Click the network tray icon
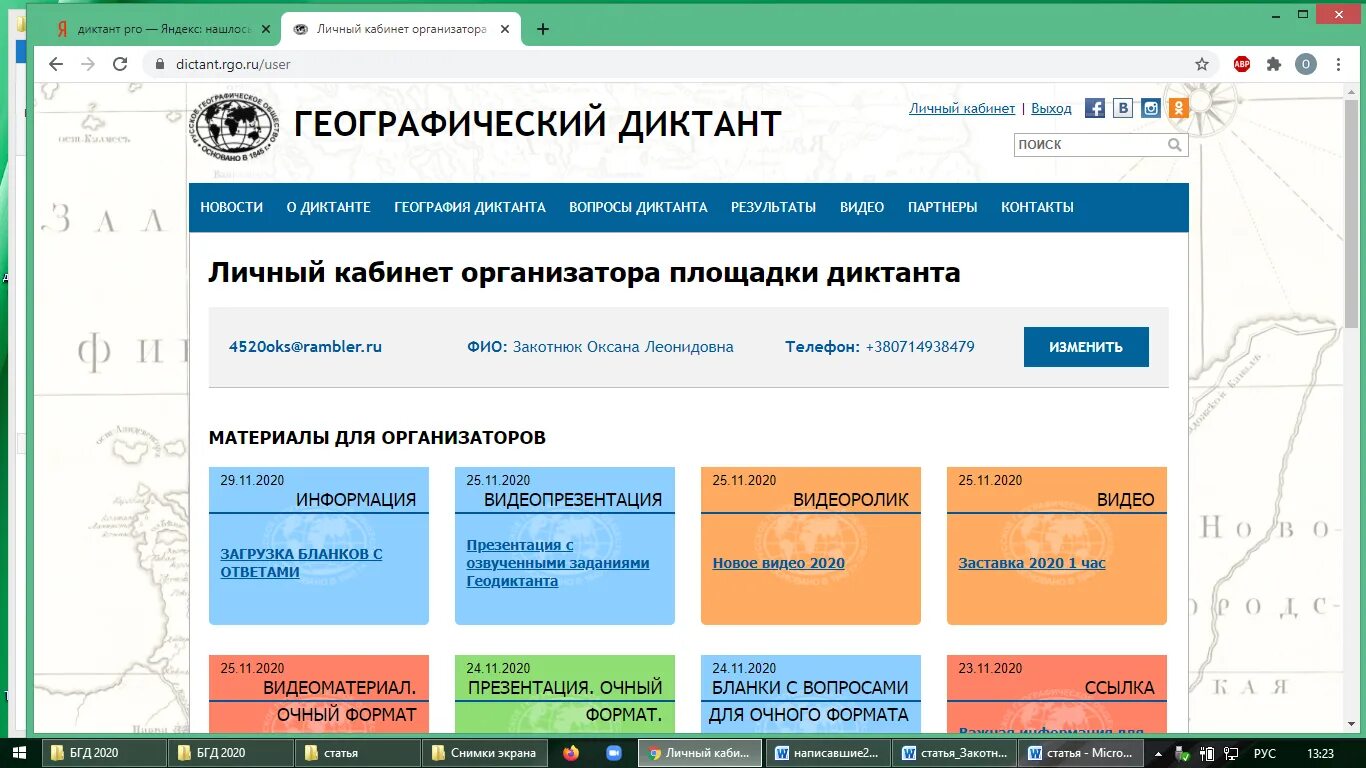 coord(1231,753)
